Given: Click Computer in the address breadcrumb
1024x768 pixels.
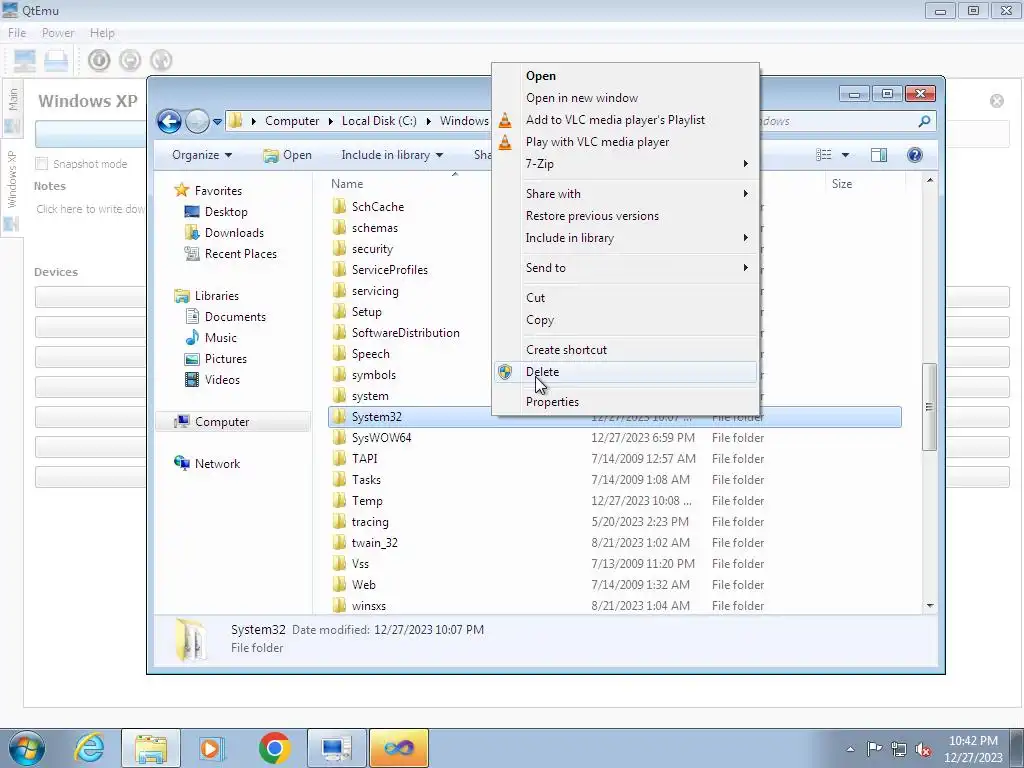Looking at the screenshot, I should (x=292, y=121).
